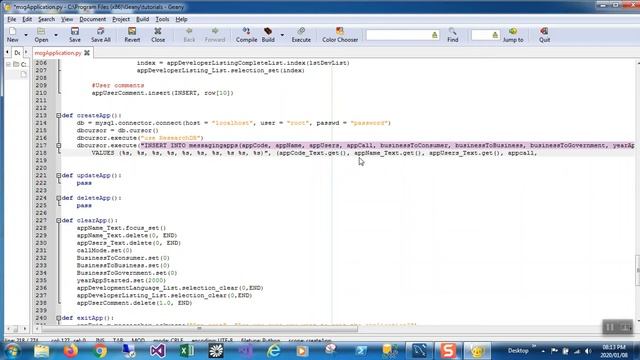Open the Document menu
Image resolution: width=640 pixels, height=360 pixels.
pos(92,19)
